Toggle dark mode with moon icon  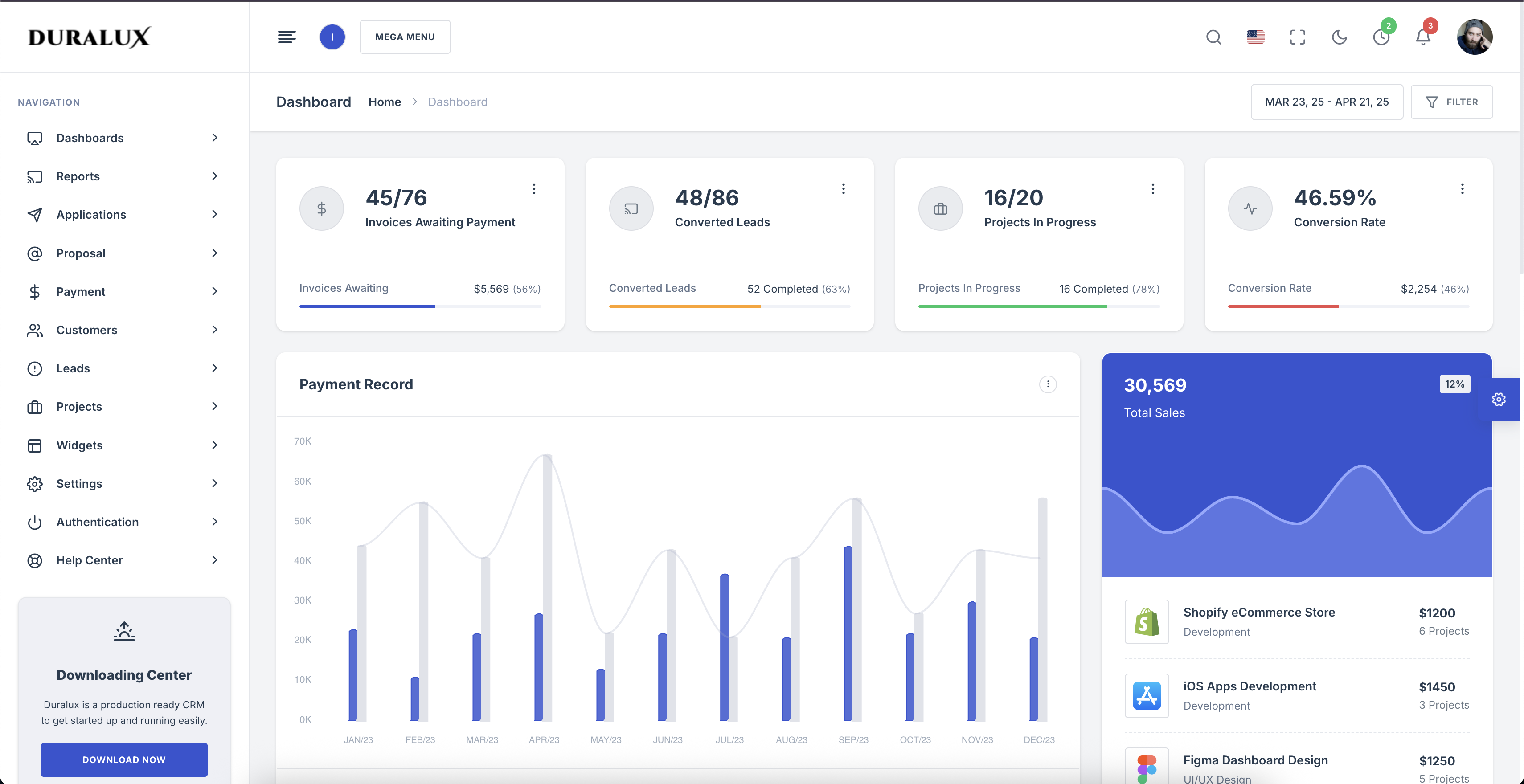pos(1340,37)
